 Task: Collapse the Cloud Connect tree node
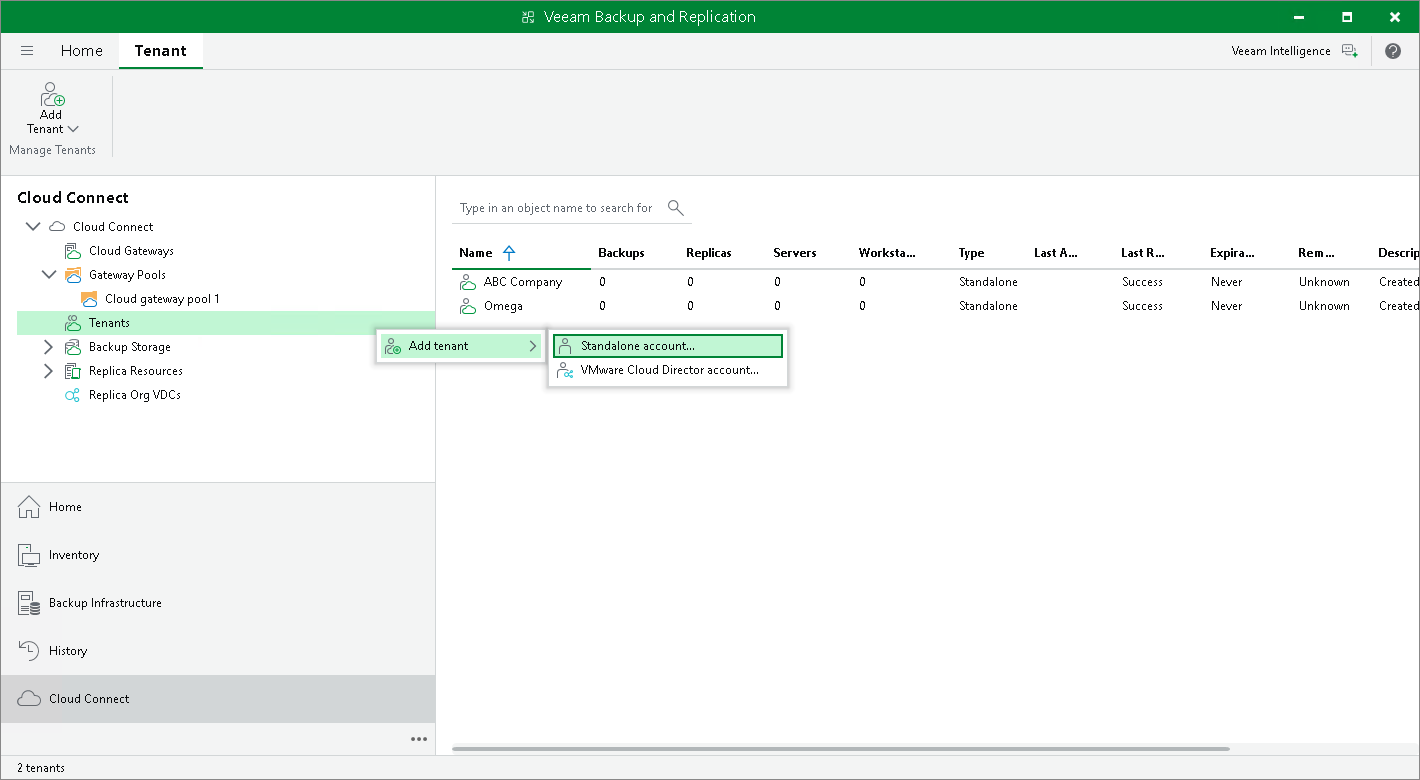33,227
